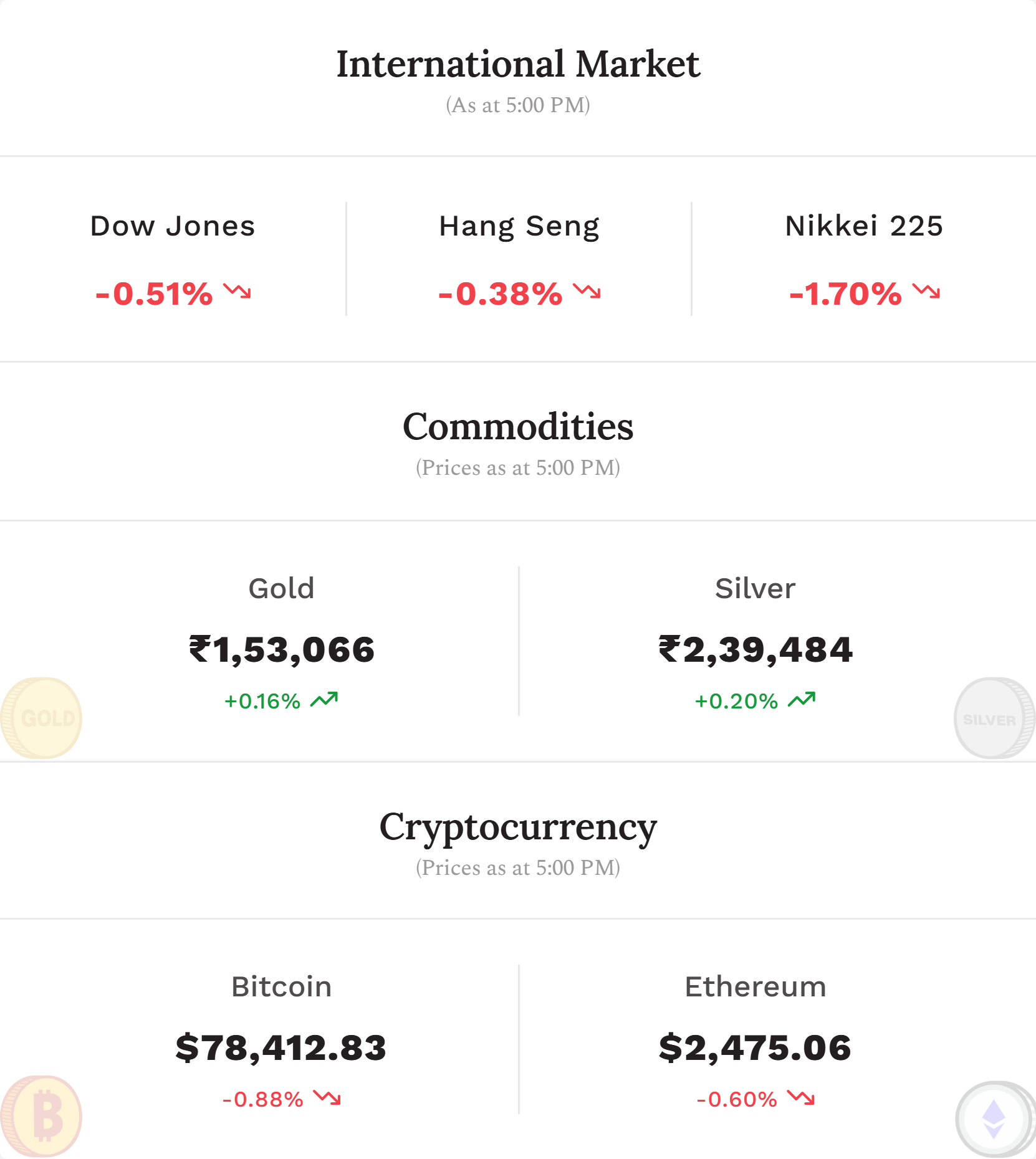Click the Gold green upward trend arrow
Viewport: 1036px width, 1159px height.
pos(324,700)
